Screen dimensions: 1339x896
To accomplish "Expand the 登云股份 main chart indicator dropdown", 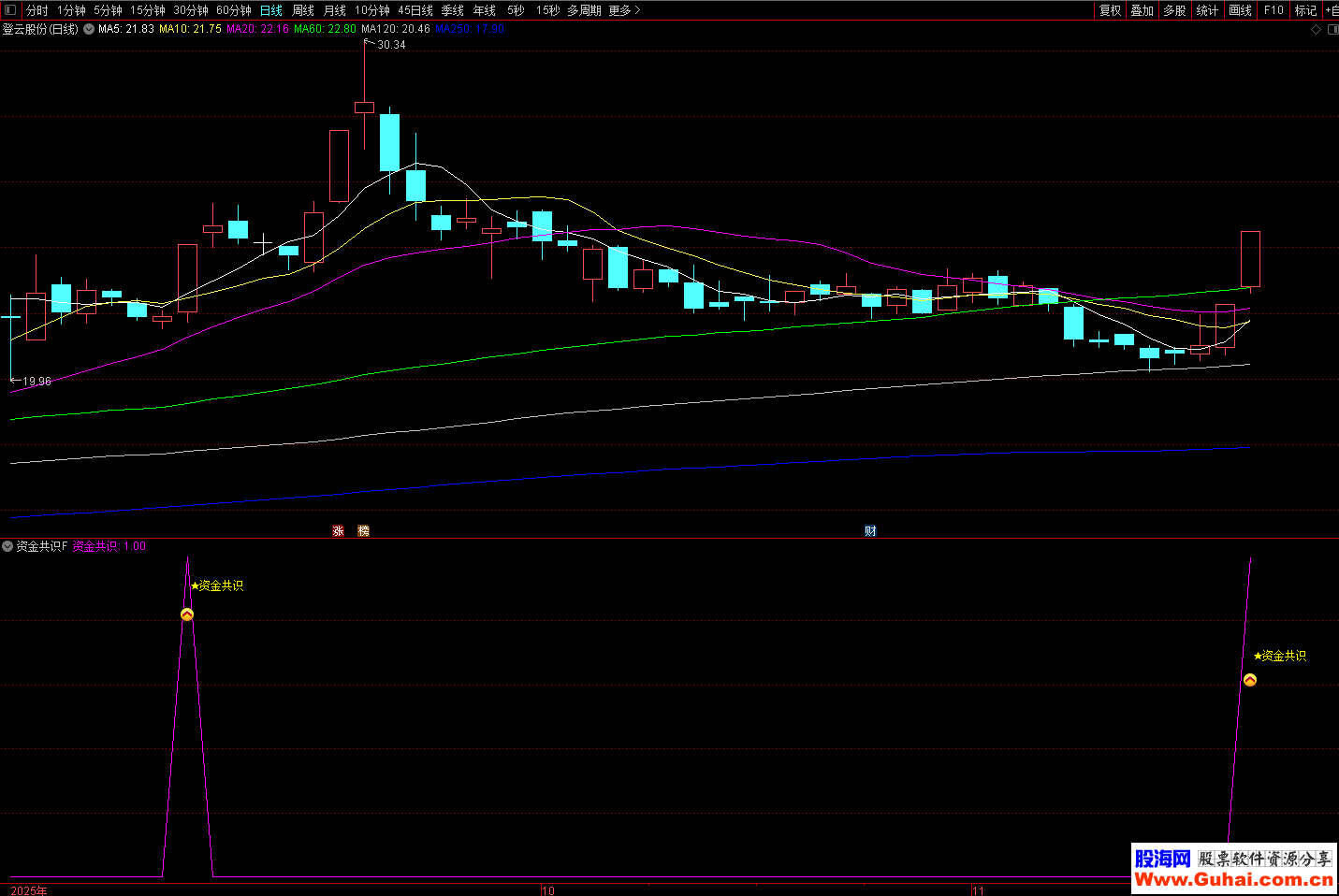I will tap(89, 29).
